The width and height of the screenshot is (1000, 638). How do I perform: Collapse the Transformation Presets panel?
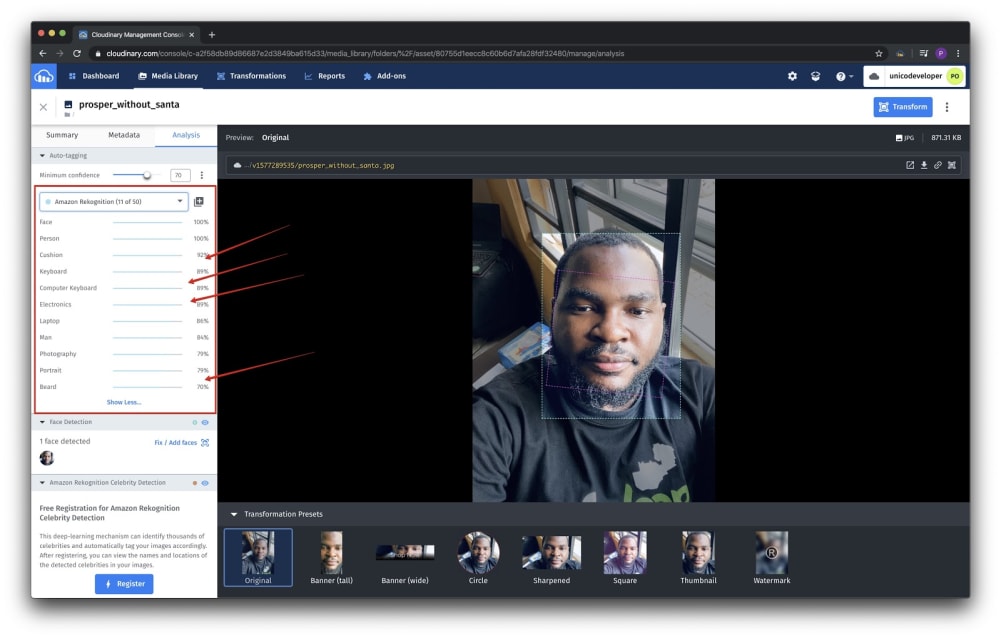coord(234,514)
